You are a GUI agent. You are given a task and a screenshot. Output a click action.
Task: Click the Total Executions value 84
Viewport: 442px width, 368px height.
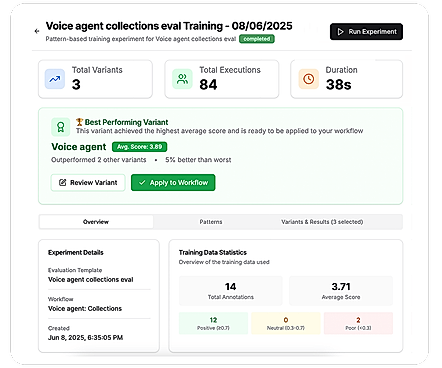(208, 85)
